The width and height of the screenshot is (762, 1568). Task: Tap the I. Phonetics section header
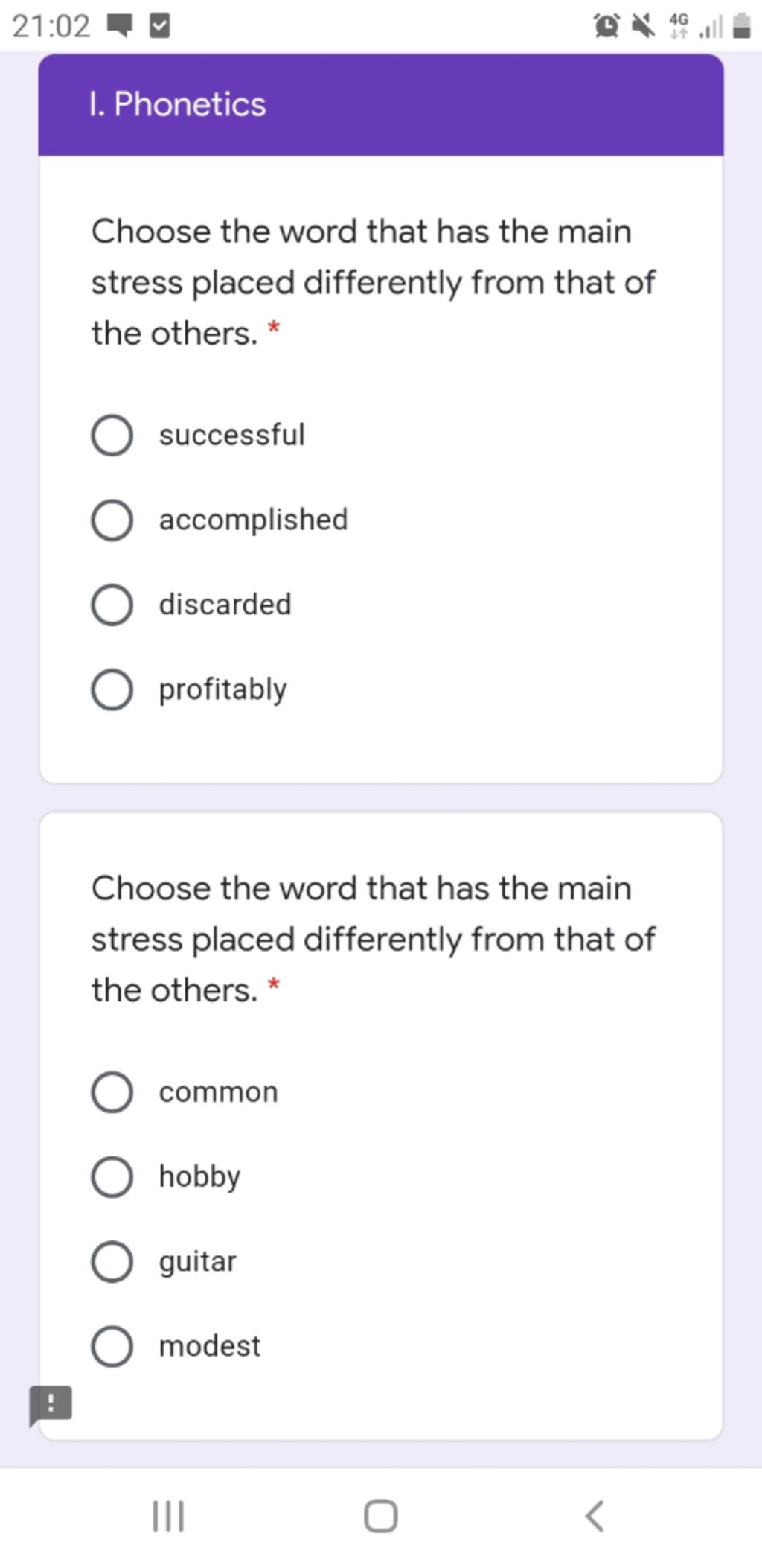(381, 104)
